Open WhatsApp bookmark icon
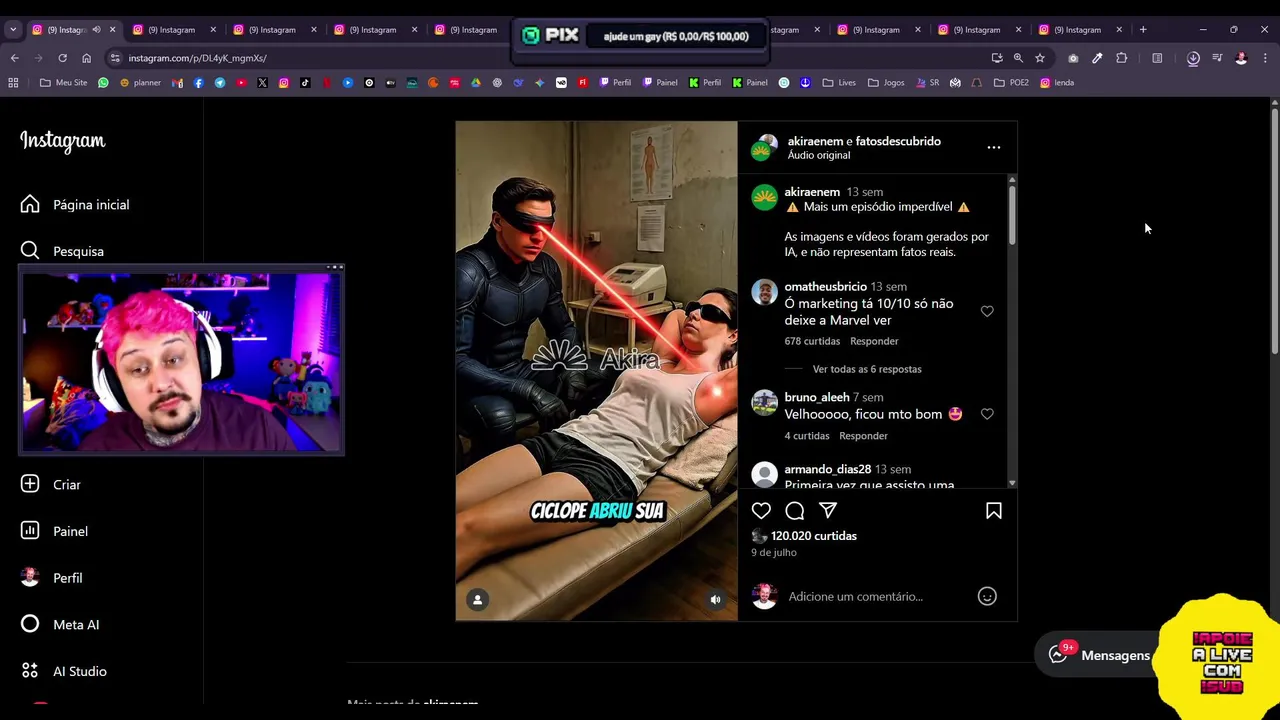The width and height of the screenshot is (1280, 720). (x=103, y=83)
